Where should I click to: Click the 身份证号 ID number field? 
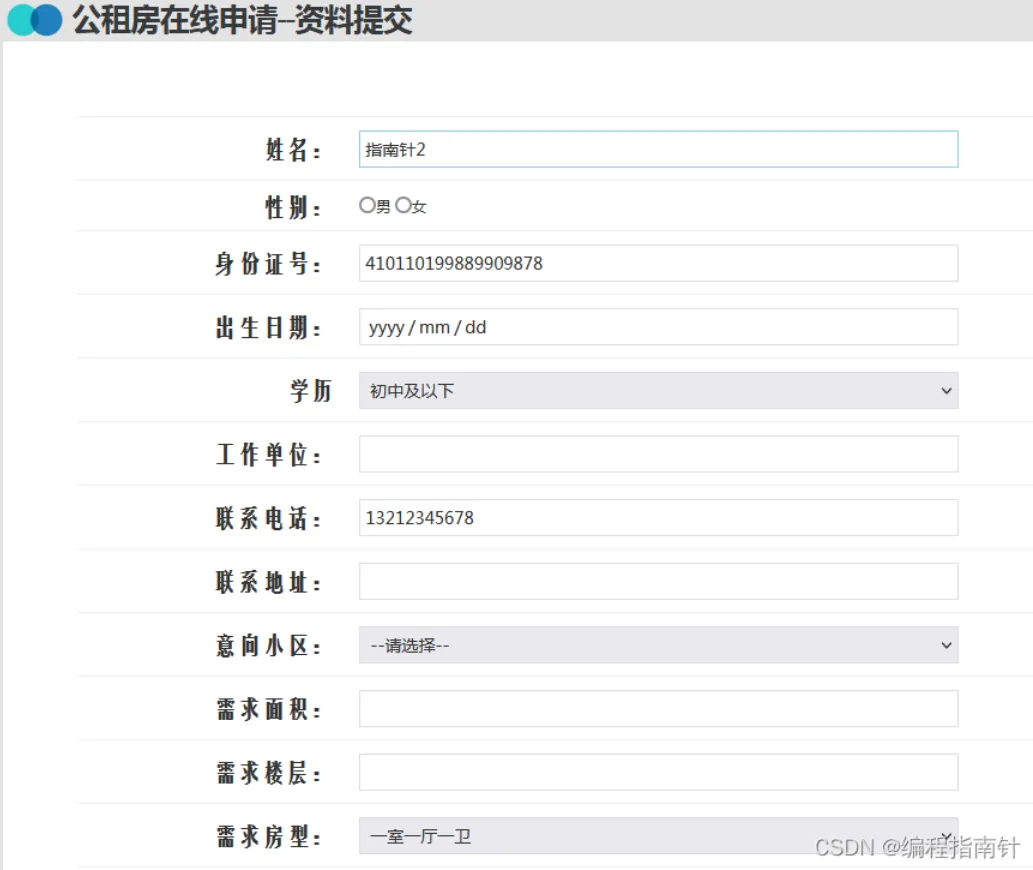[x=658, y=263]
